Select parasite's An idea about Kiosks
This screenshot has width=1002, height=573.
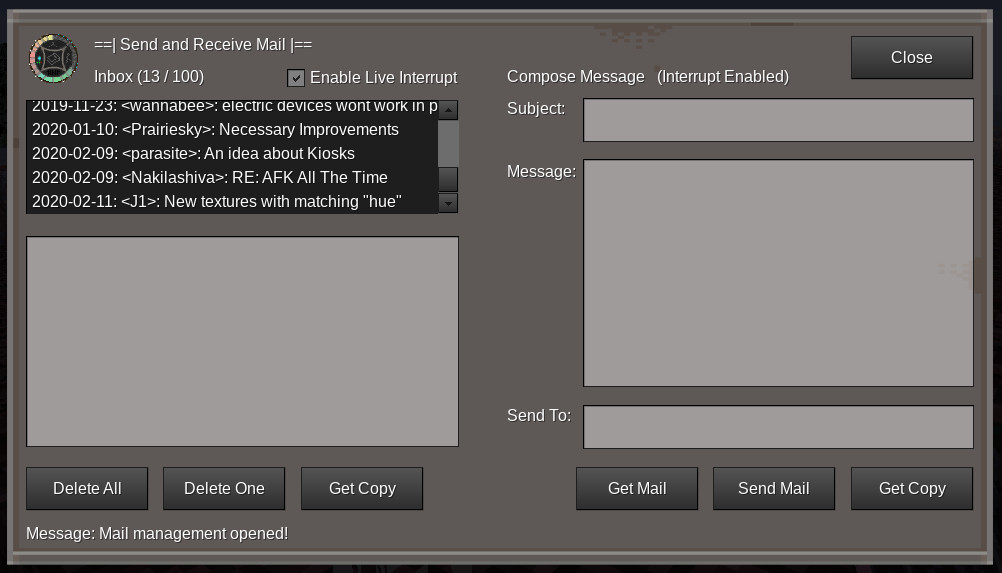193,154
